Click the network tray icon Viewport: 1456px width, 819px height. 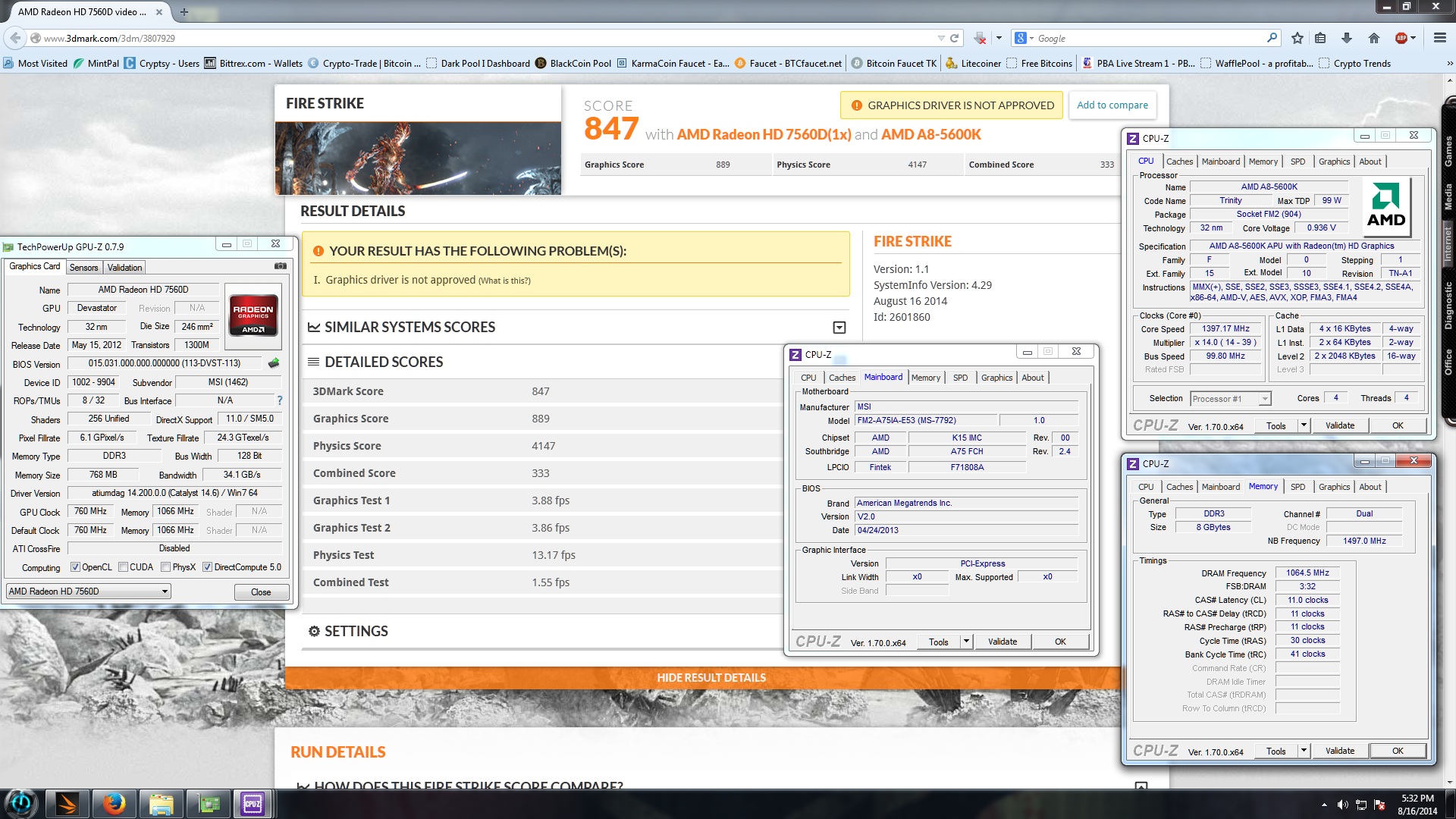coord(1361,805)
